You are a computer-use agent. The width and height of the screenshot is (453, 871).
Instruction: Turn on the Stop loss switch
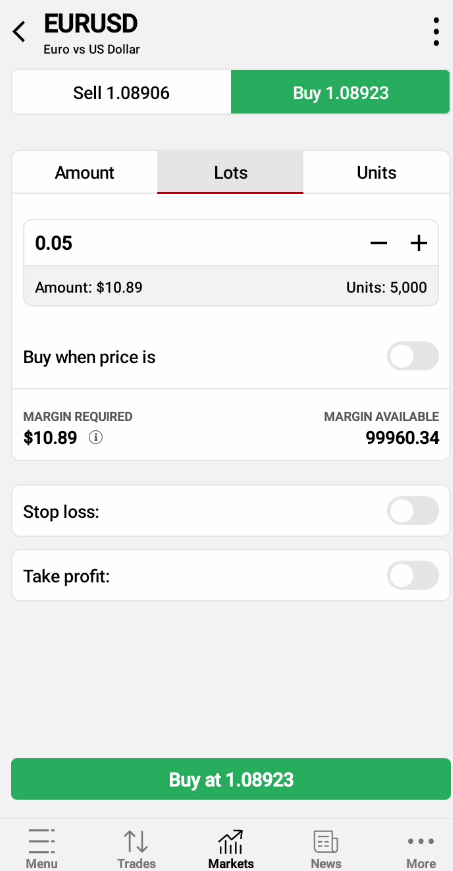click(x=413, y=510)
